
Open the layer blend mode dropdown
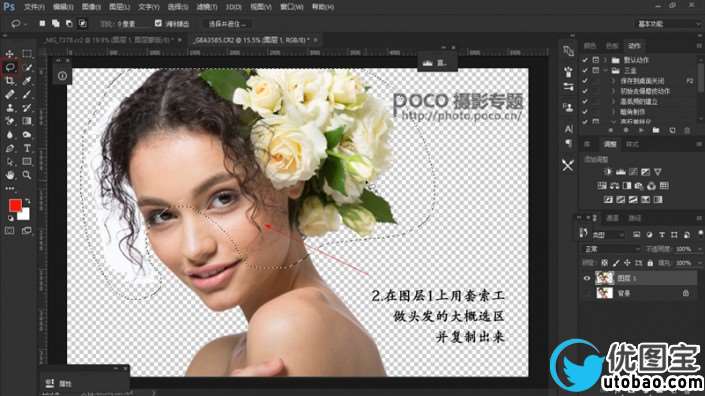pos(611,249)
